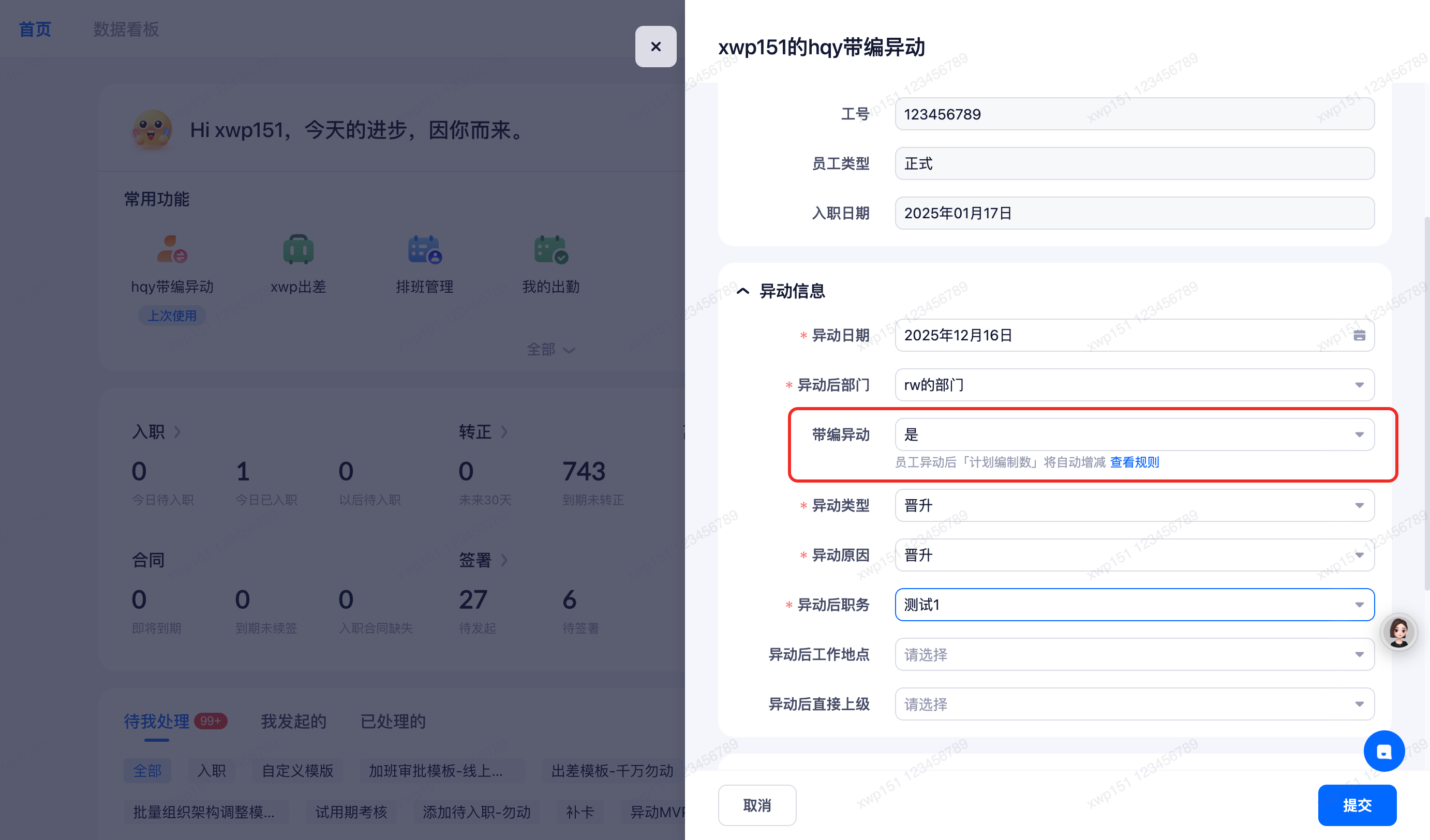Open calendar picker in 异动日期 field
This screenshot has width=1430, height=840.
[x=1359, y=335]
